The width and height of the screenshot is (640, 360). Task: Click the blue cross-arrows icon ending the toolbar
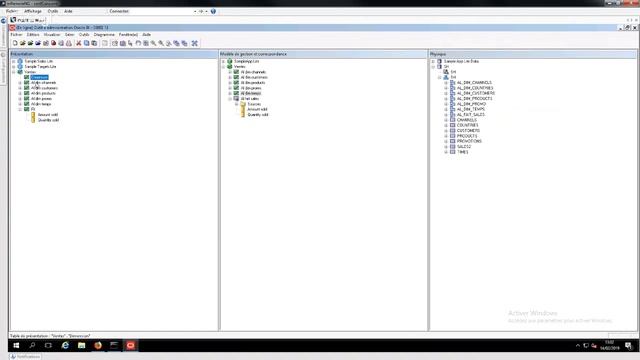coord(195,43)
